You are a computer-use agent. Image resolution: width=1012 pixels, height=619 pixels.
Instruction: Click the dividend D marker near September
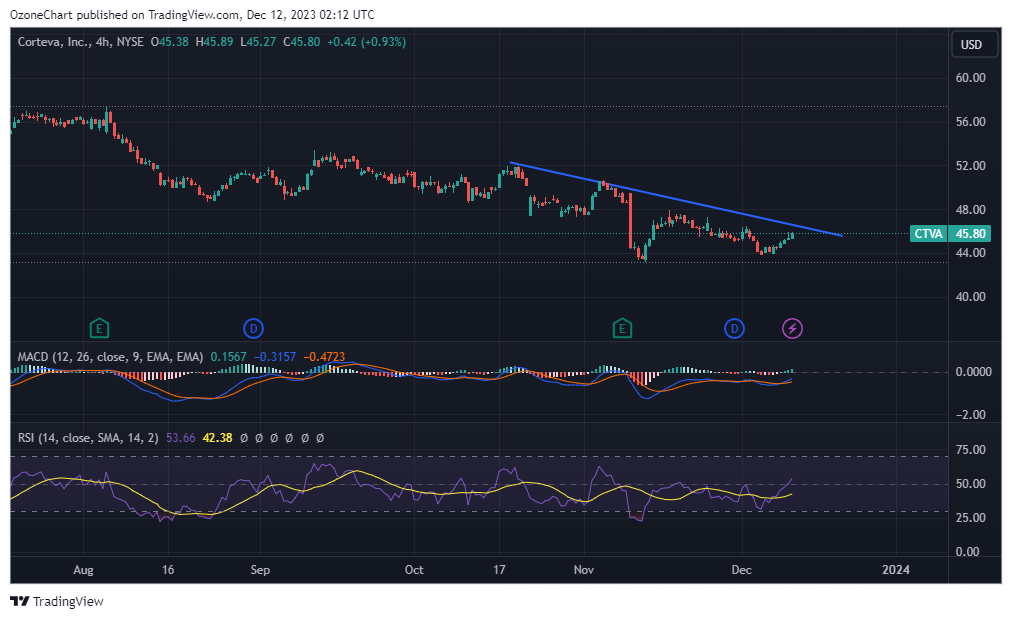[x=253, y=329]
